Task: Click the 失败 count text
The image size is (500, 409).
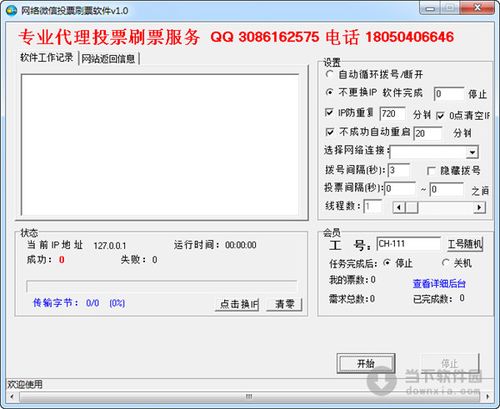Action: [x=139, y=259]
